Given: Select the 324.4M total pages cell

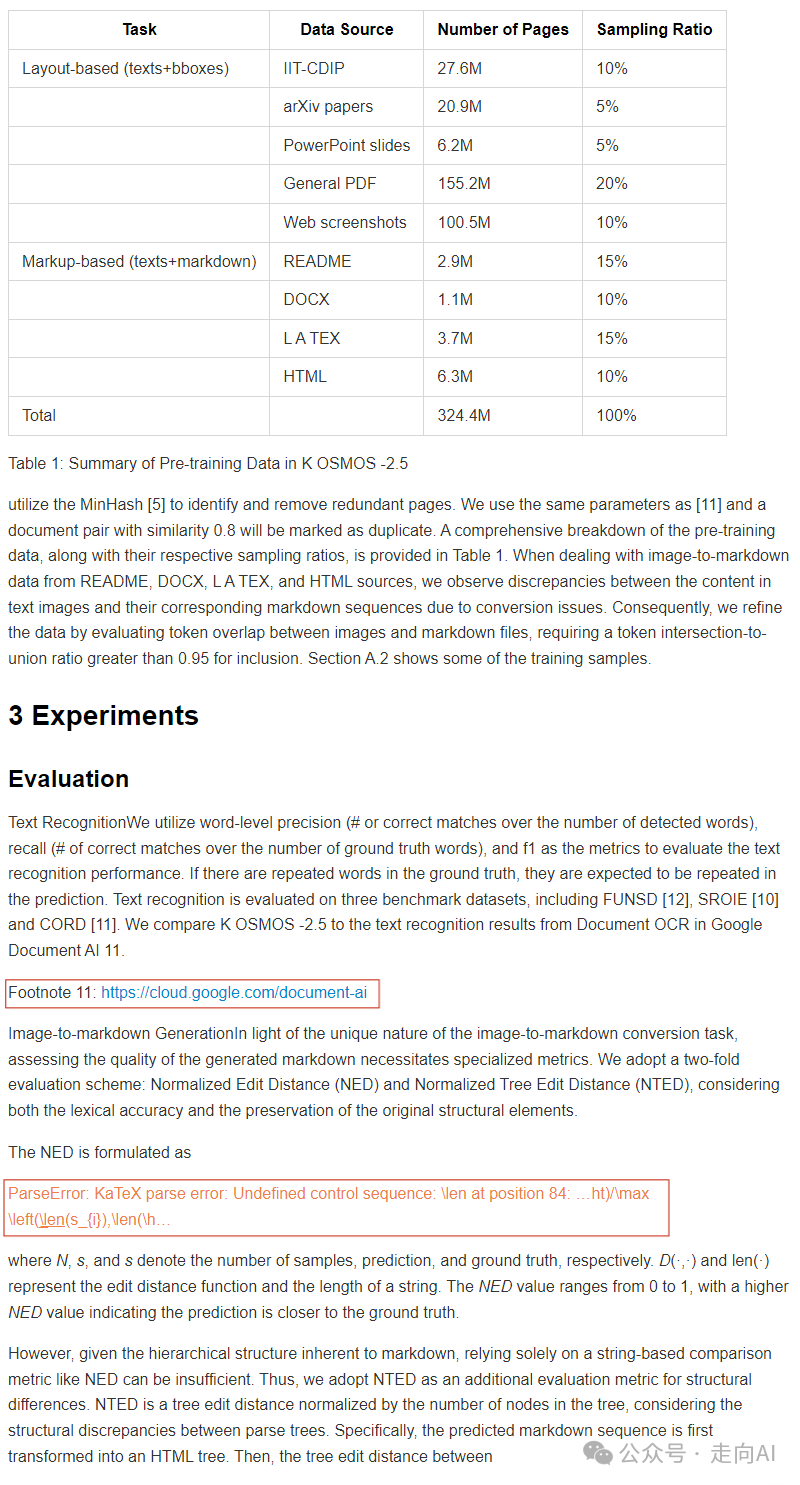Looking at the screenshot, I should pyautogui.click(x=464, y=415).
